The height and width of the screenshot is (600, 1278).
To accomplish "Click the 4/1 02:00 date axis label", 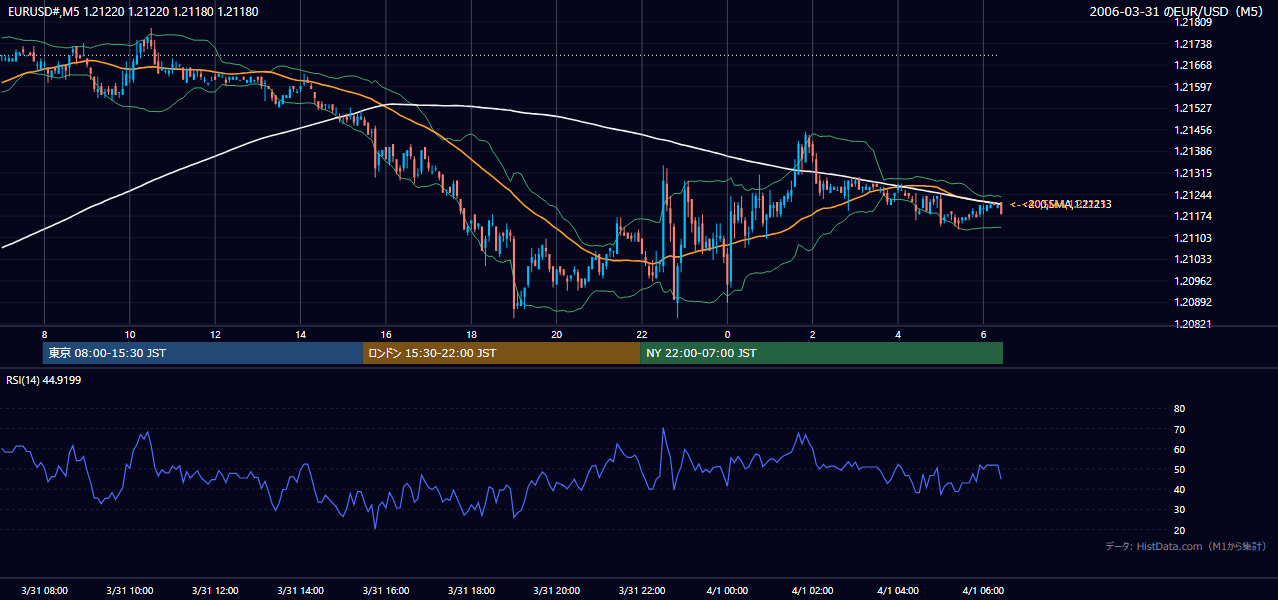I will pyautogui.click(x=813, y=590).
